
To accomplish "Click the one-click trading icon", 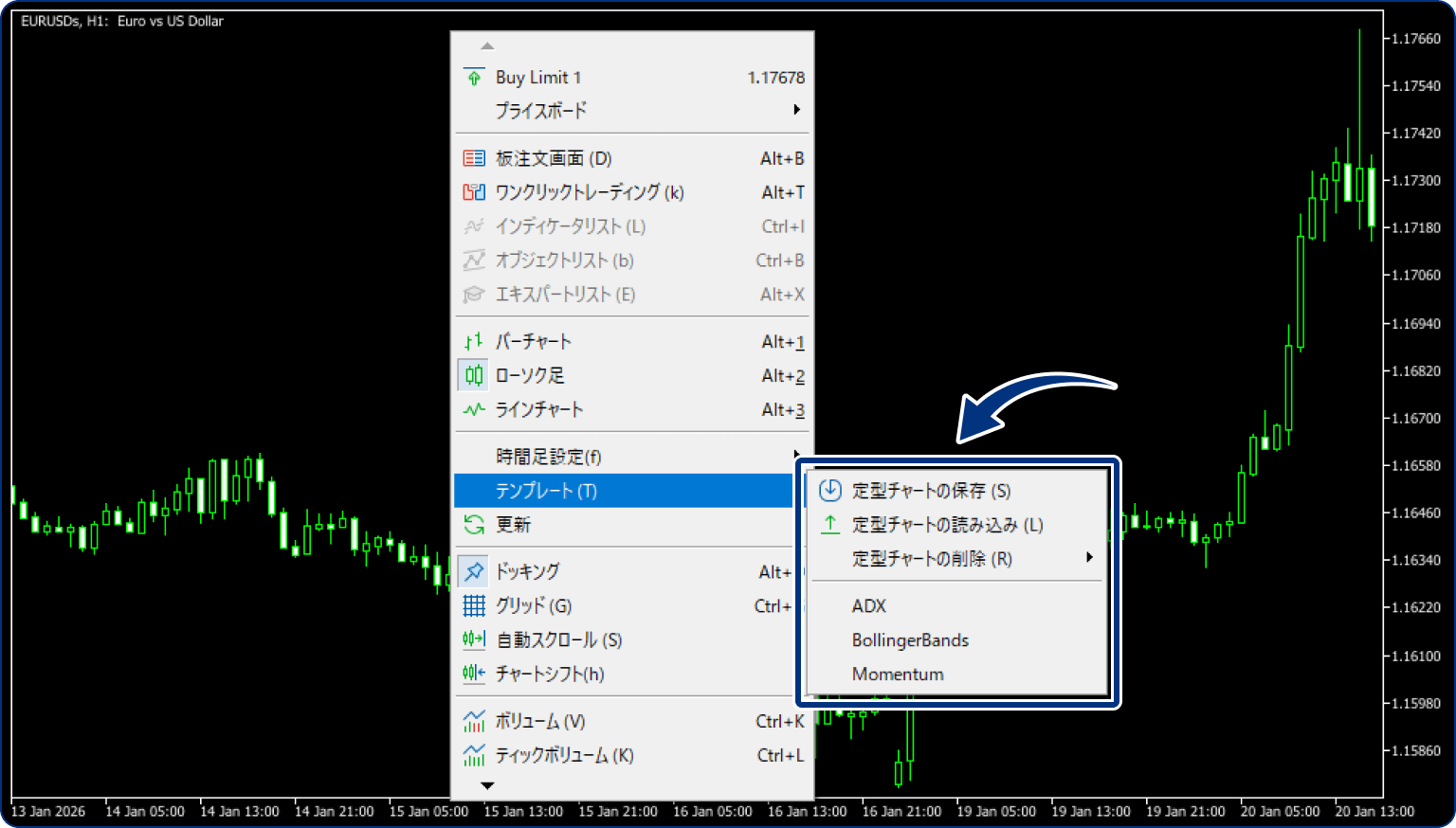I will [473, 191].
